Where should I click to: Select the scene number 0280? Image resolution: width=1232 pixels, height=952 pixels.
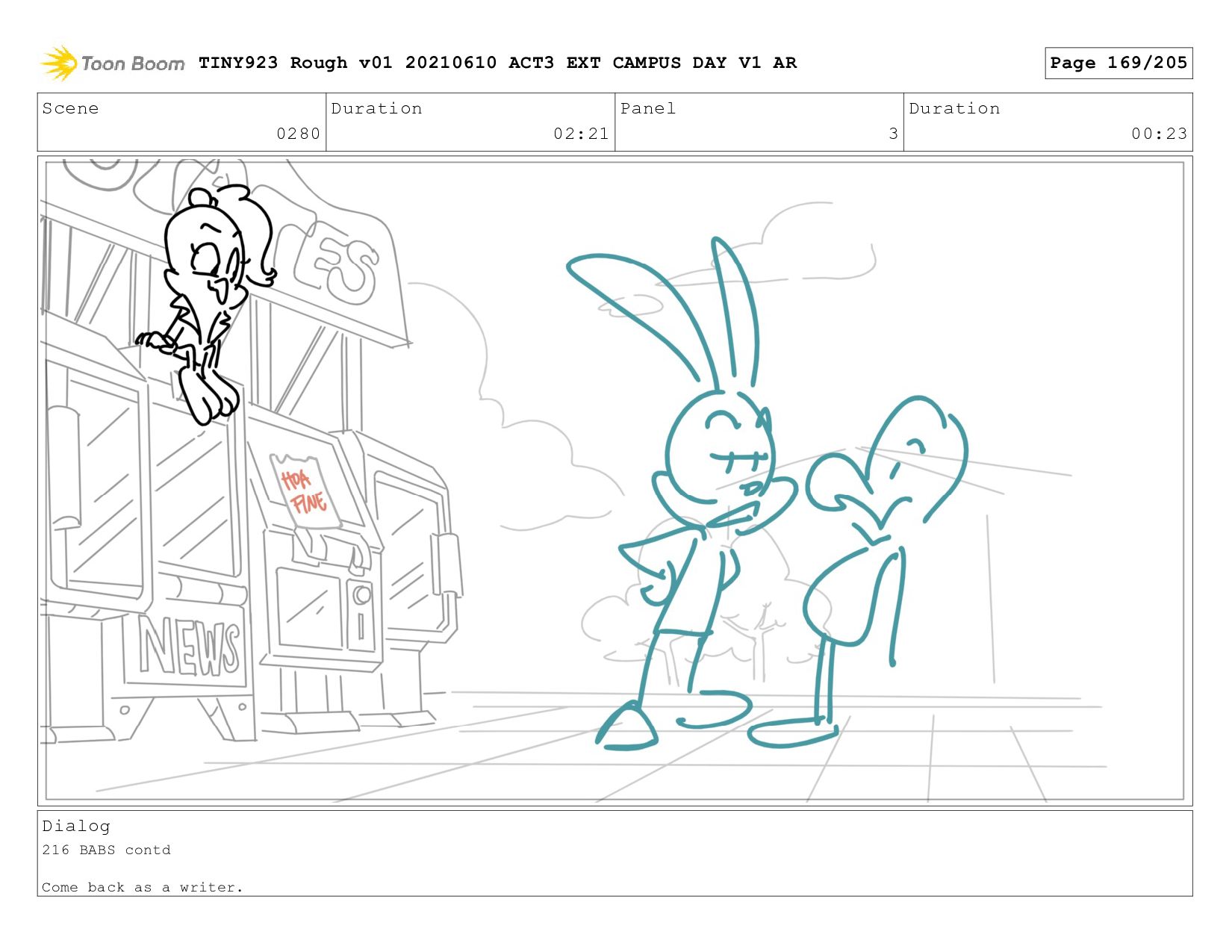[x=298, y=134]
